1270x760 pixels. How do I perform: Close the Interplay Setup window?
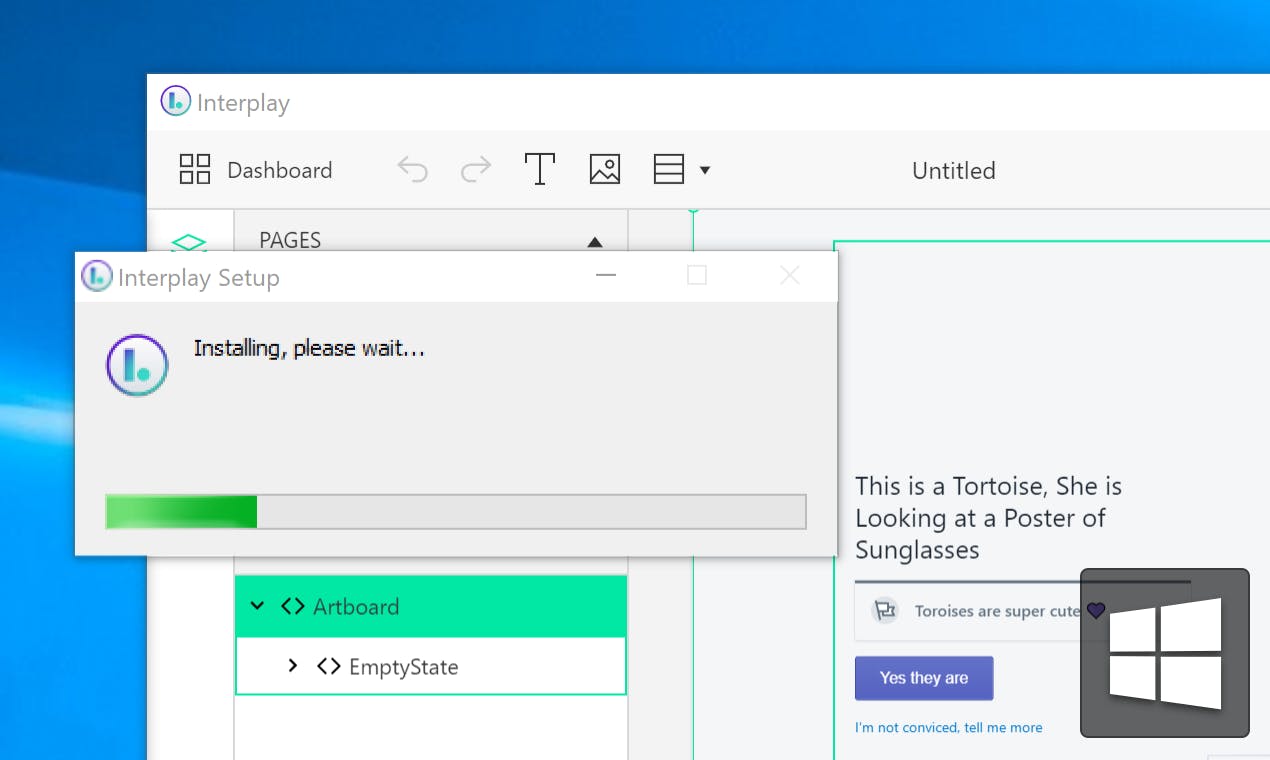(x=790, y=275)
